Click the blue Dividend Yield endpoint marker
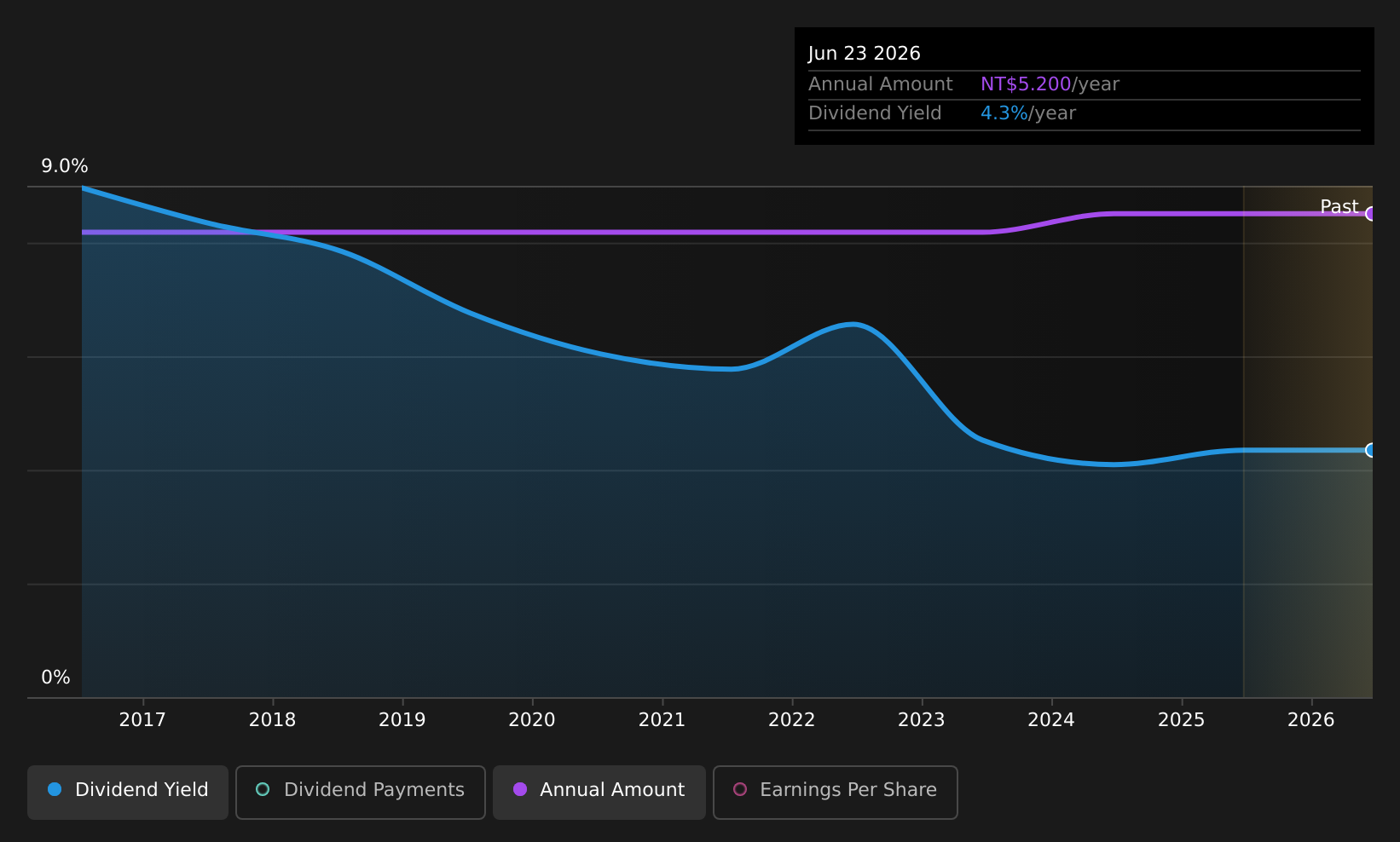 point(1371,450)
